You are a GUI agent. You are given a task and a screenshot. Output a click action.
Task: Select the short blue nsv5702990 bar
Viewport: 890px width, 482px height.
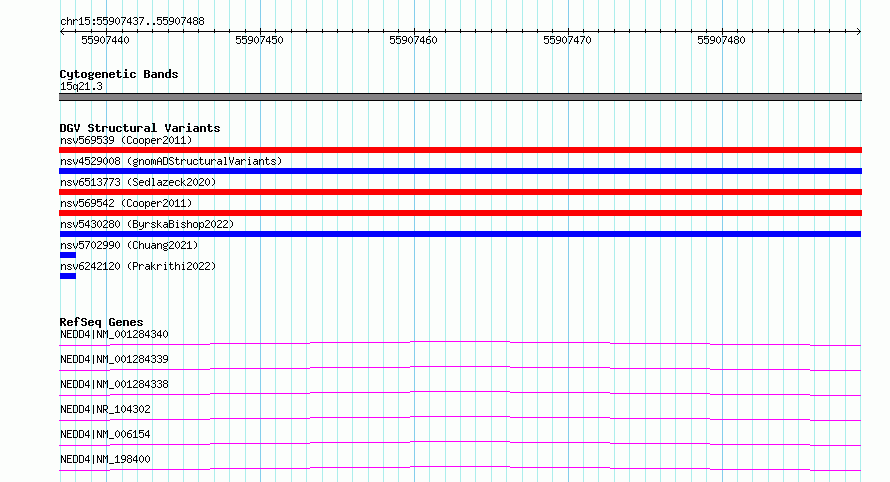[68, 255]
